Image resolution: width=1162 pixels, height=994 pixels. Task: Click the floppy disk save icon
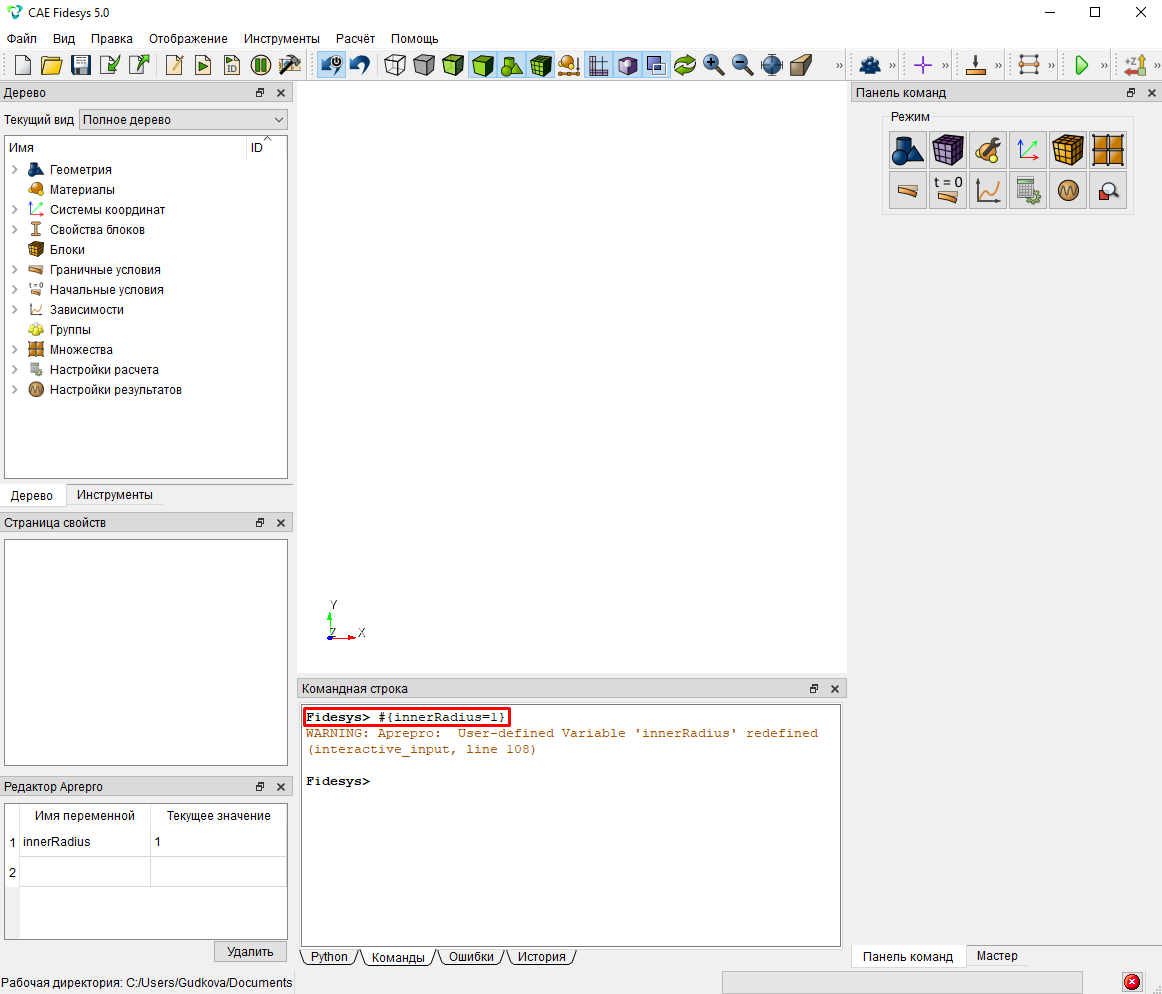pyautogui.click(x=80, y=65)
